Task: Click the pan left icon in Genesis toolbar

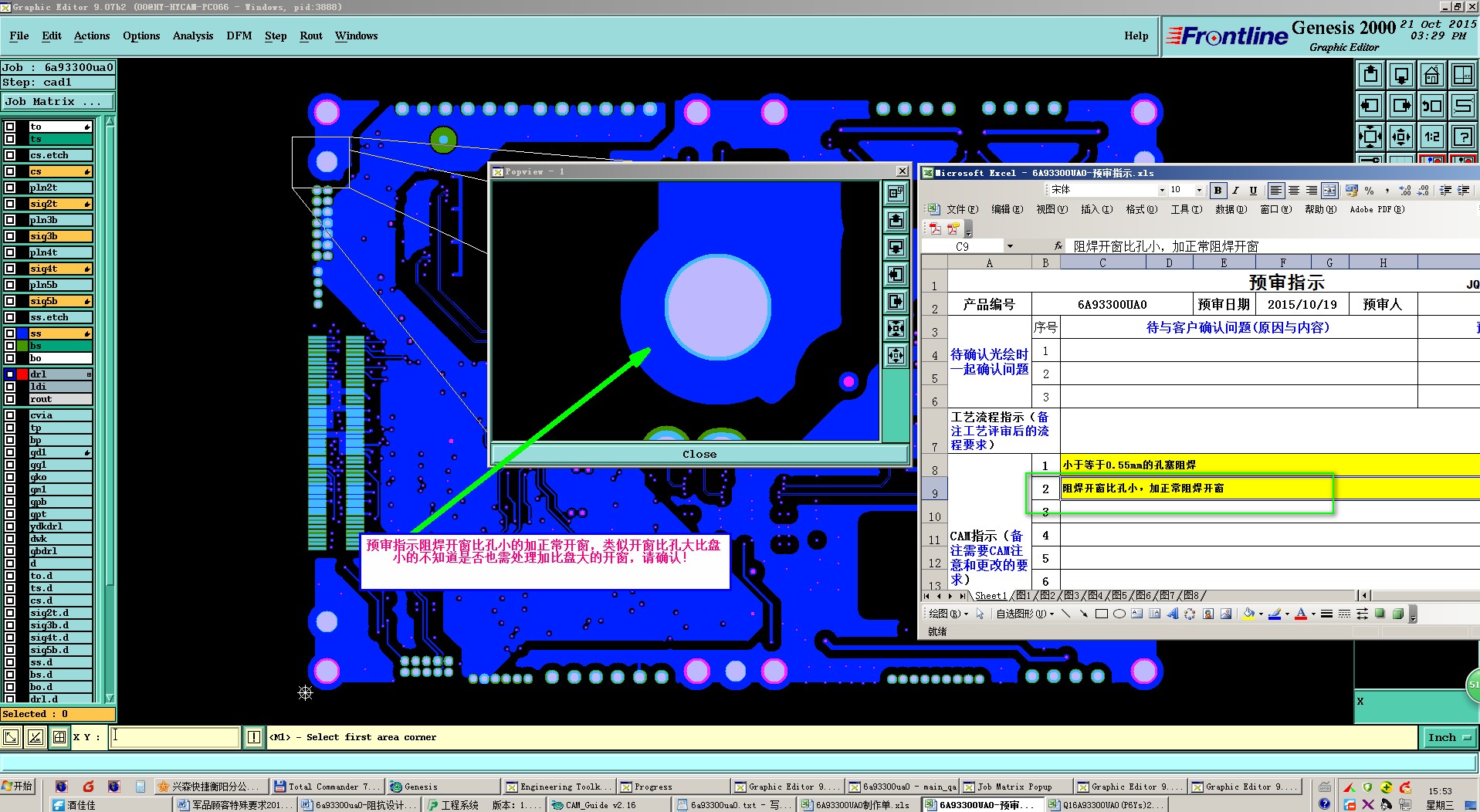Action: (1370, 106)
